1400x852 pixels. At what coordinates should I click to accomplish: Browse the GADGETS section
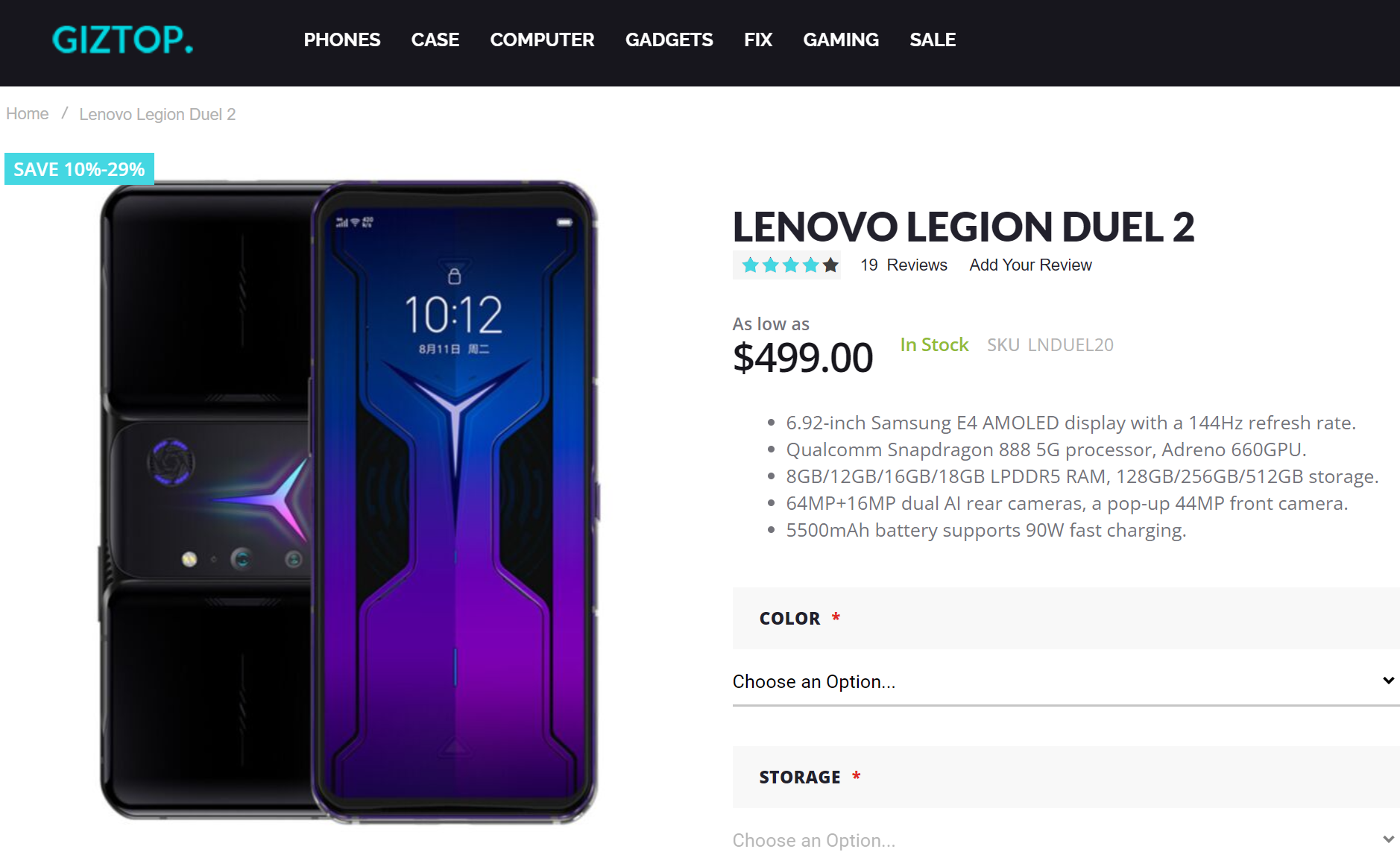click(x=669, y=40)
